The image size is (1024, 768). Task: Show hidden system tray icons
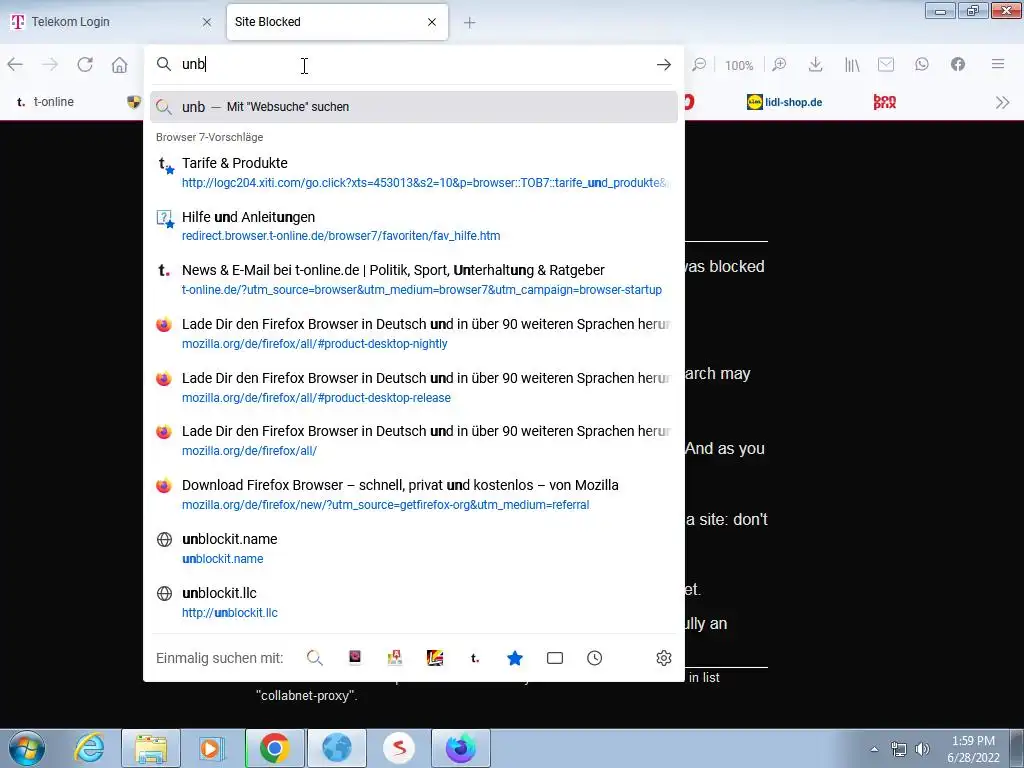pos(874,749)
